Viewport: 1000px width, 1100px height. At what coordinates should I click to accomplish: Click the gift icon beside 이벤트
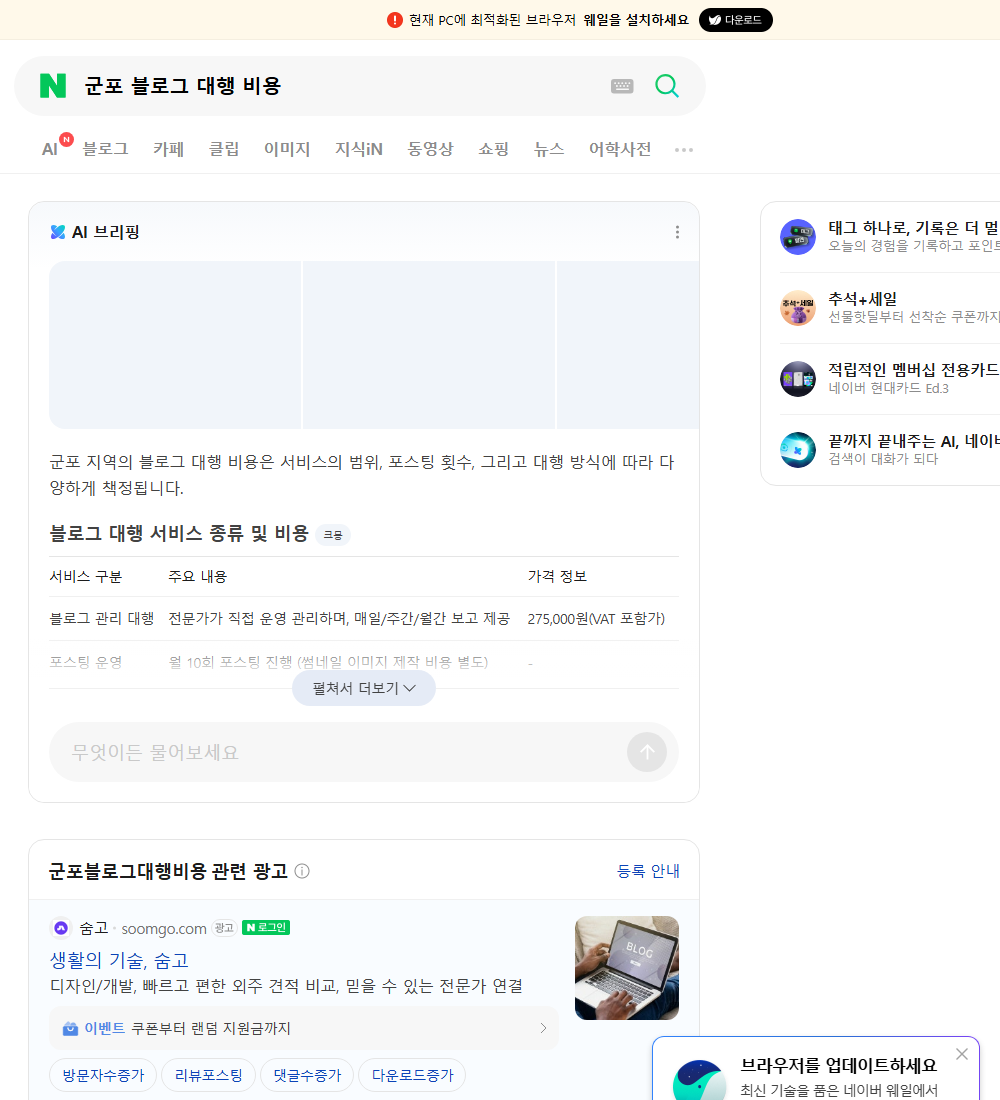pyautogui.click(x=70, y=1028)
